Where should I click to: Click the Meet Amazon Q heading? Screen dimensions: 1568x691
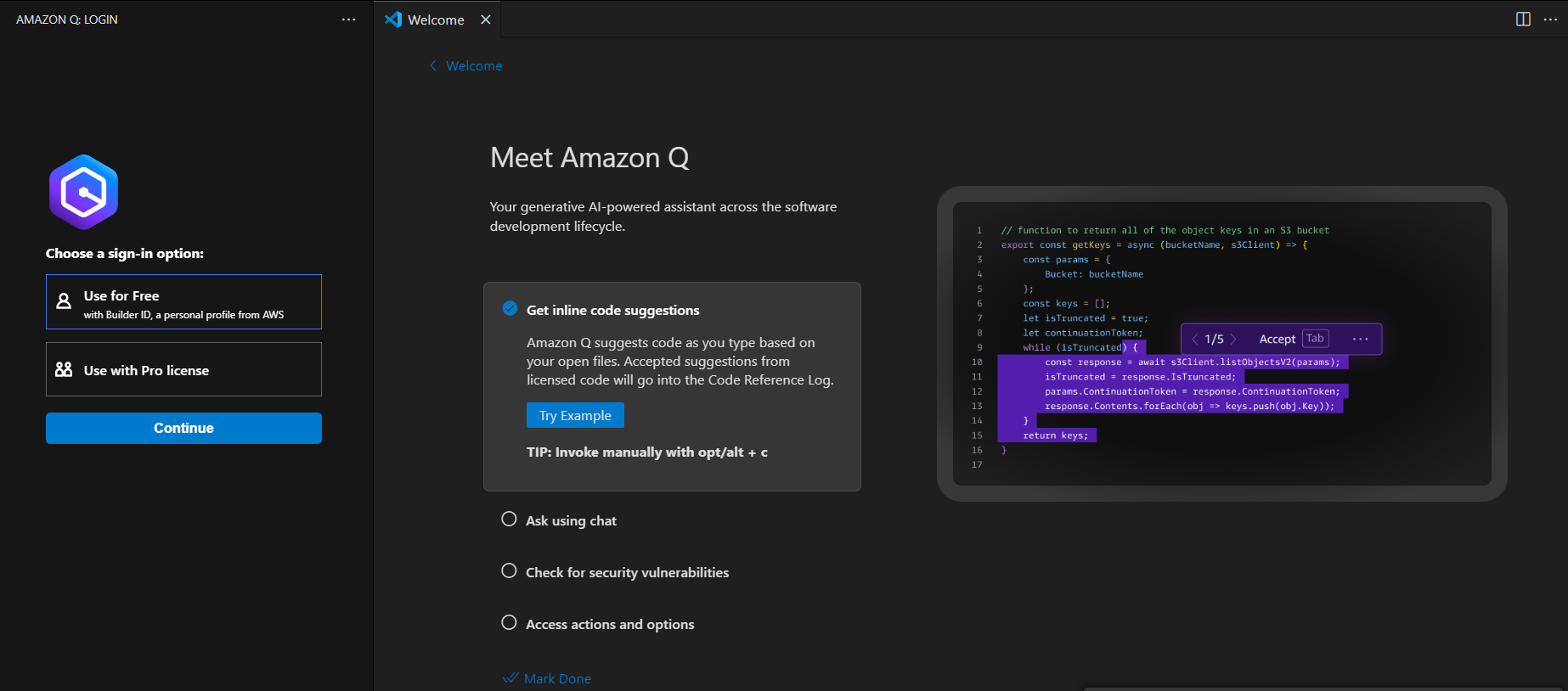pyautogui.click(x=589, y=158)
